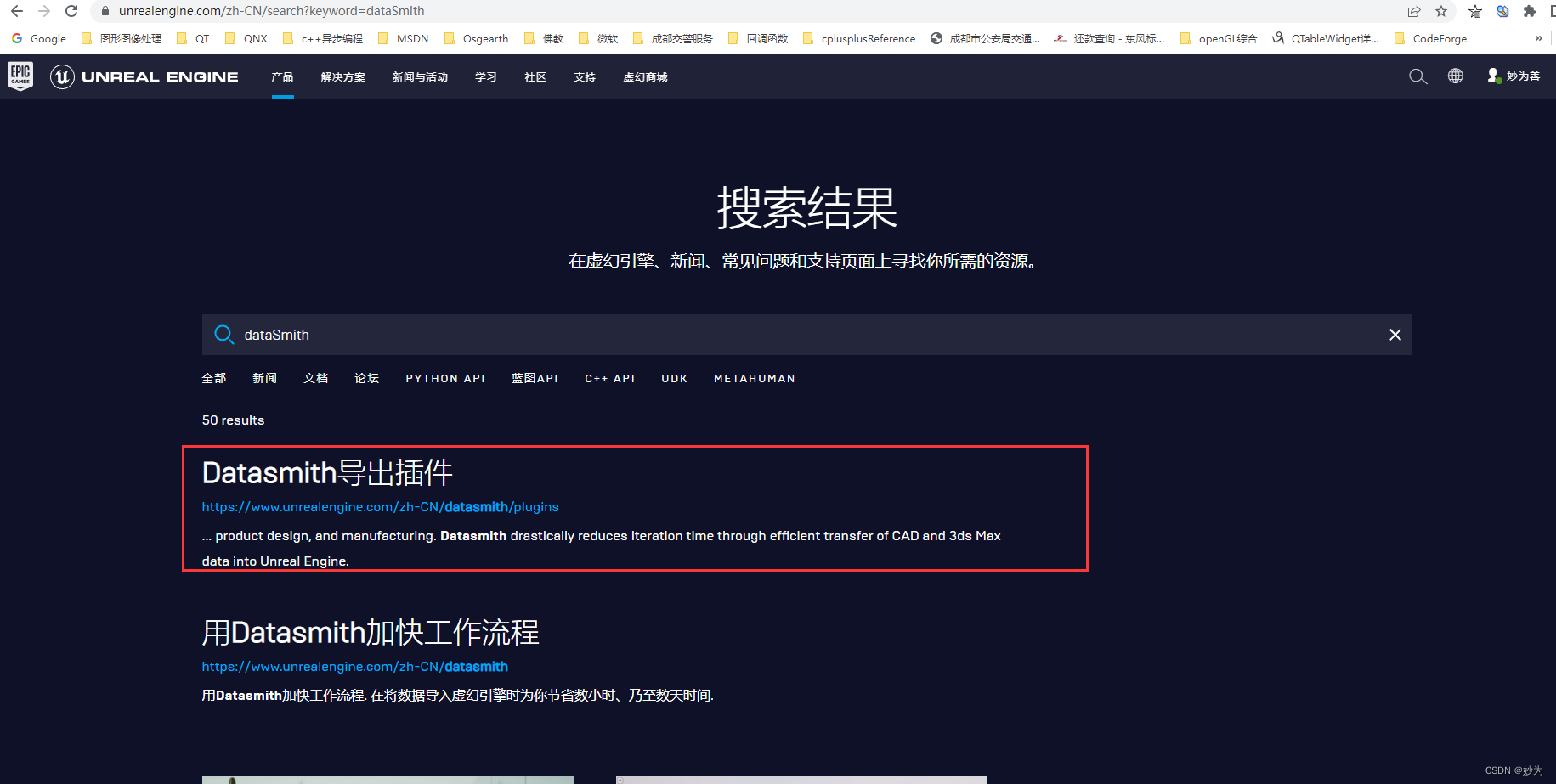The height and width of the screenshot is (784, 1556).
Task: Select the C++ API filter tab
Action: (x=610, y=378)
